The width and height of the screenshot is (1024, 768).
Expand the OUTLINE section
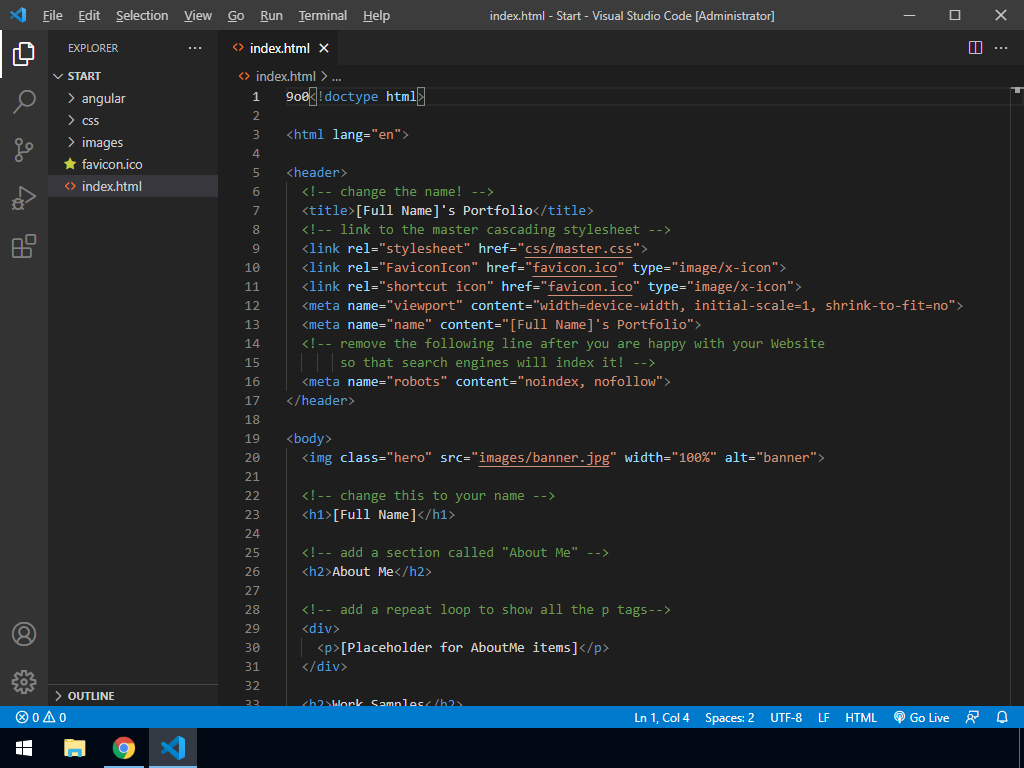[90, 696]
